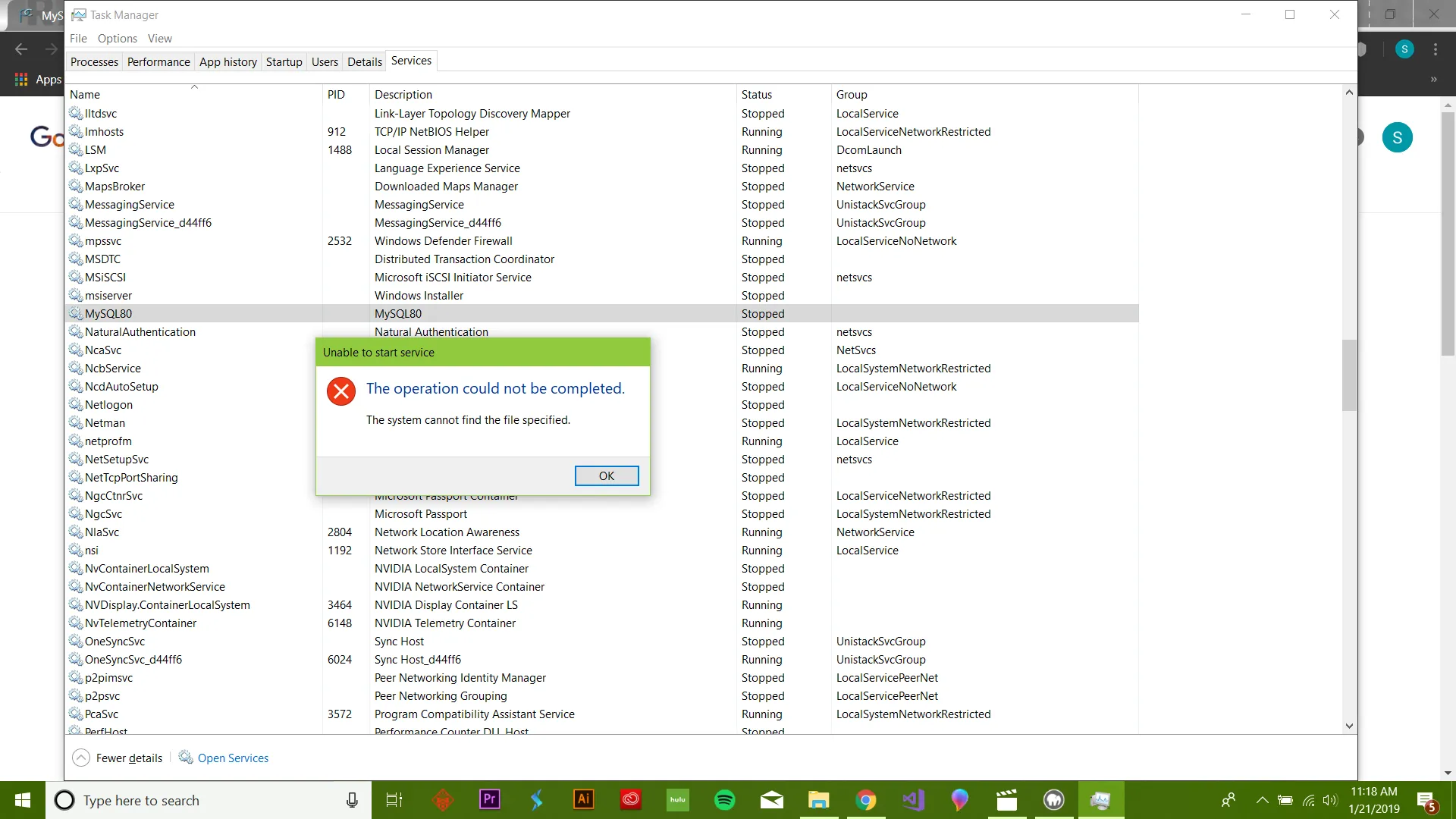Viewport: 1456px width, 819px height.
Task: Open Adobe Illustrator from taskbar
Action: [584, 799]
